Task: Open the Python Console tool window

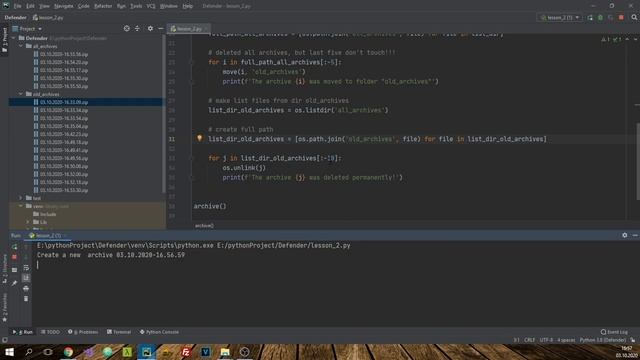Action: tap(159, 332)
